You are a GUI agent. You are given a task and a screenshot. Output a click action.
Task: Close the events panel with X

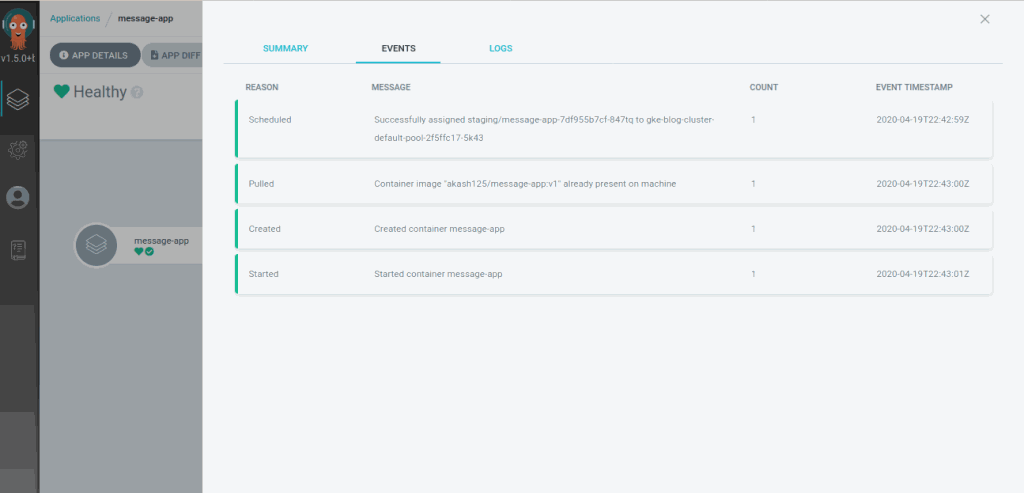click(985, 20)
